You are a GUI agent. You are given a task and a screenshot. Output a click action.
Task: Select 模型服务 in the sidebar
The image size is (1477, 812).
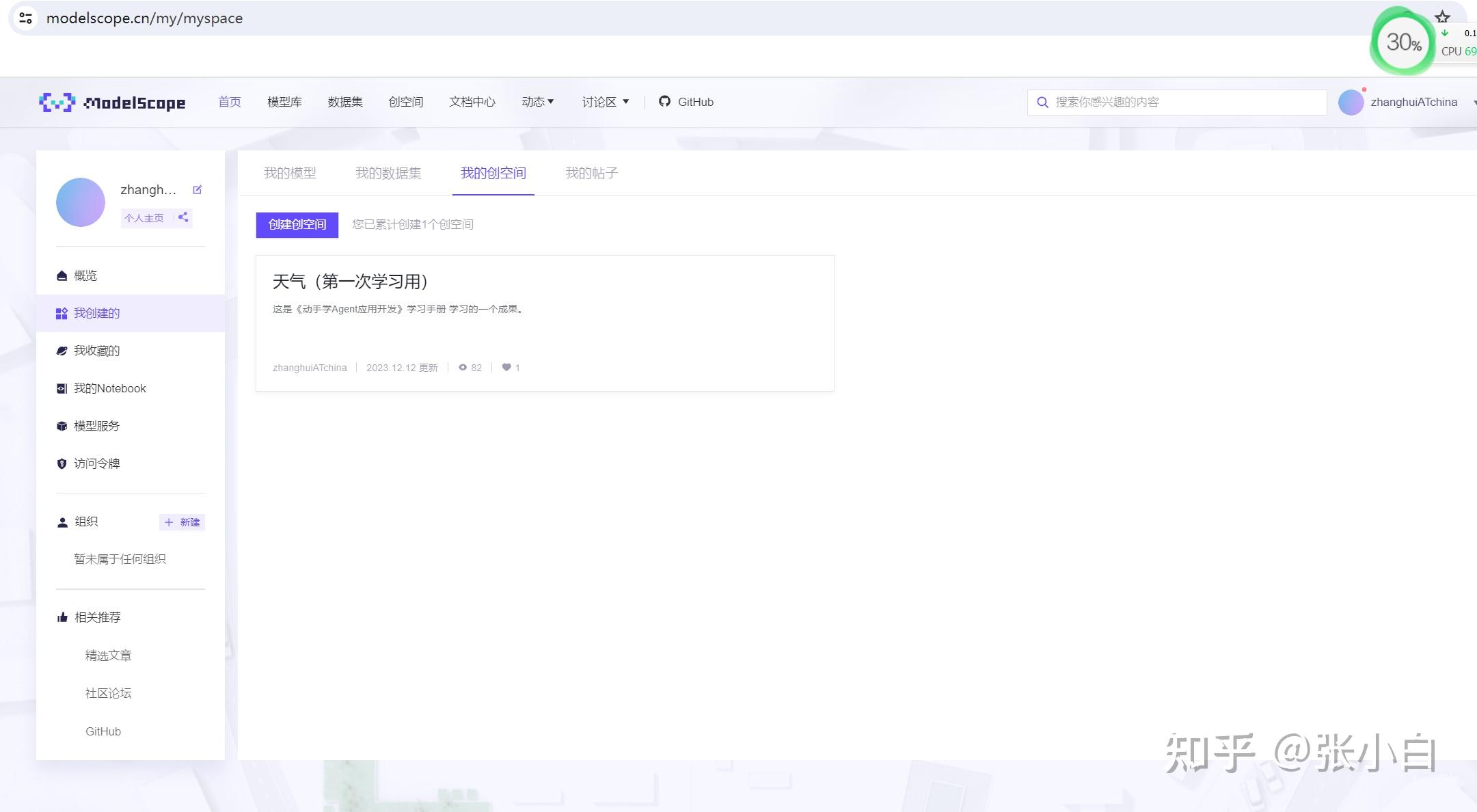(x=96, y=426)
